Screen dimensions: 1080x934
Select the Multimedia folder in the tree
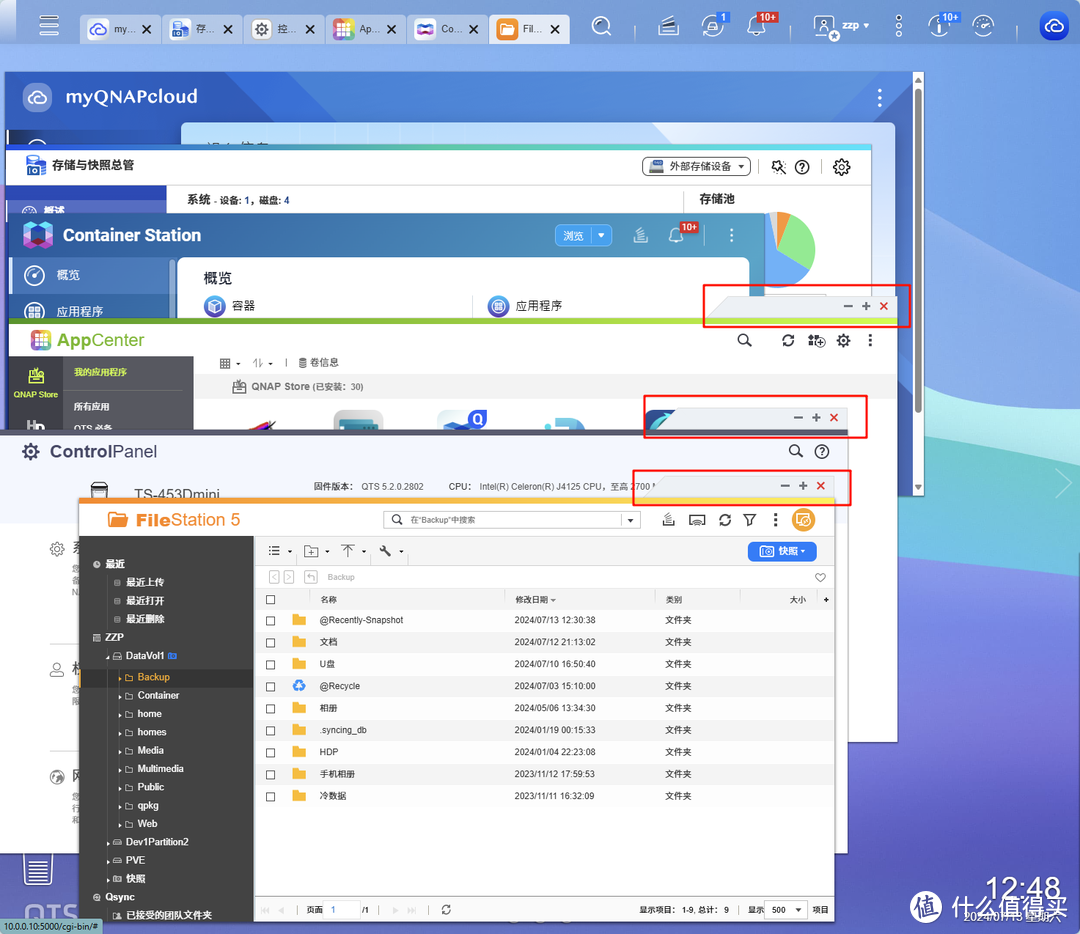click(x=160, y=769)
